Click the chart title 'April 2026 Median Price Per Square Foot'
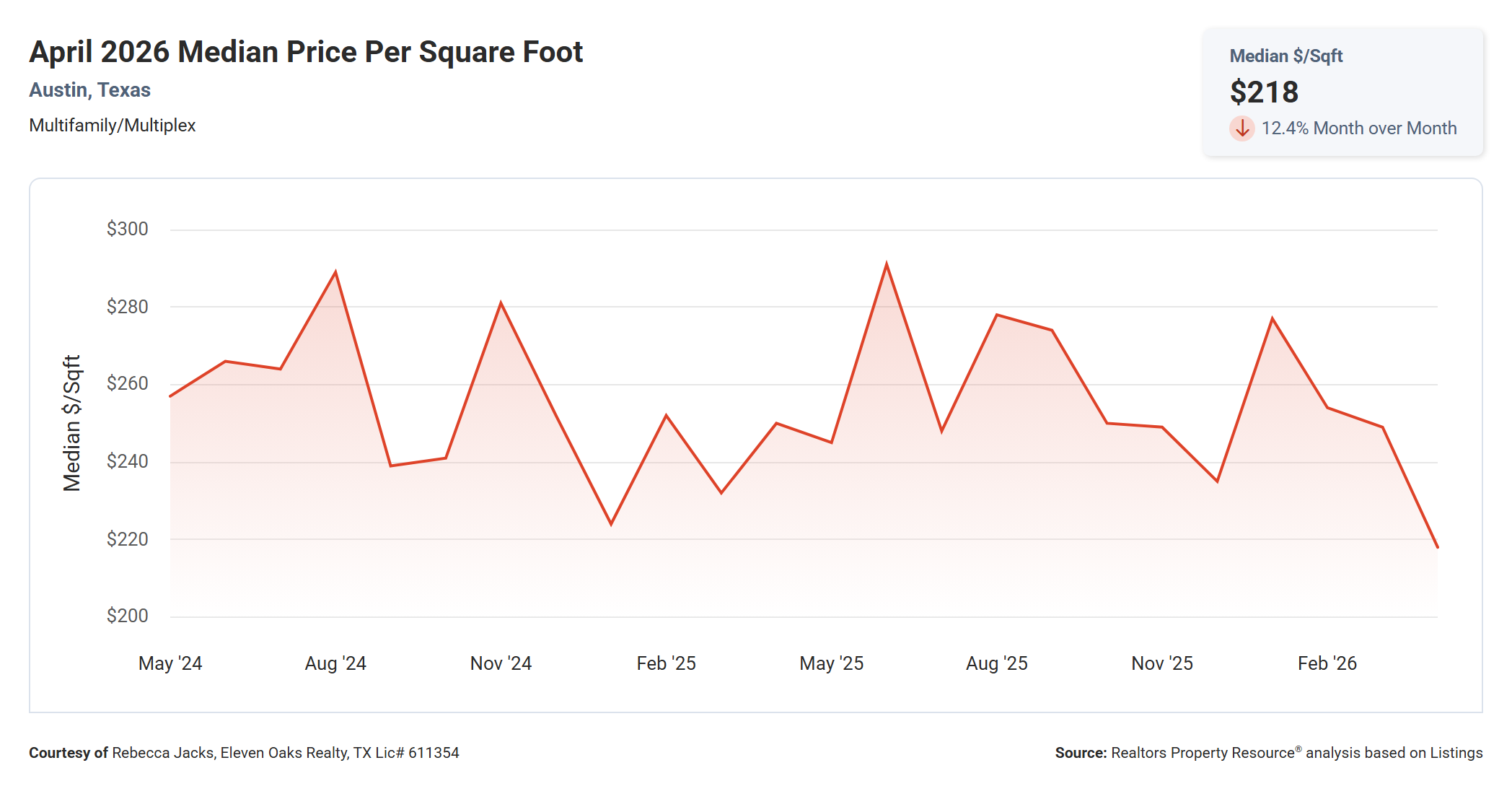Viewport: 1512px width, 794px height. pos(306,52)
